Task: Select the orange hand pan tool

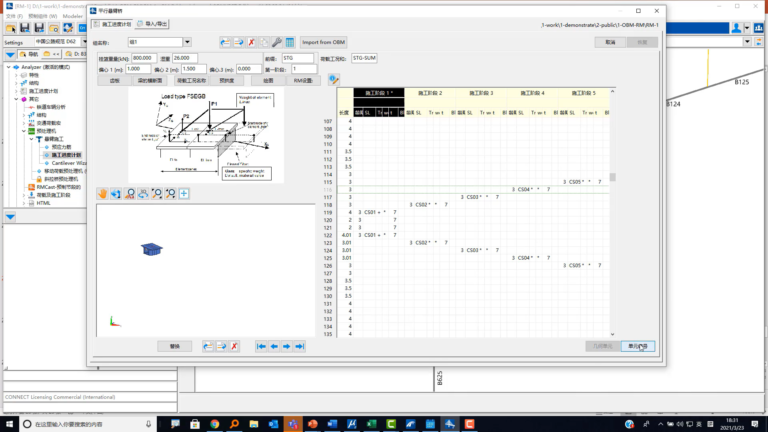Action: (102, 193)
